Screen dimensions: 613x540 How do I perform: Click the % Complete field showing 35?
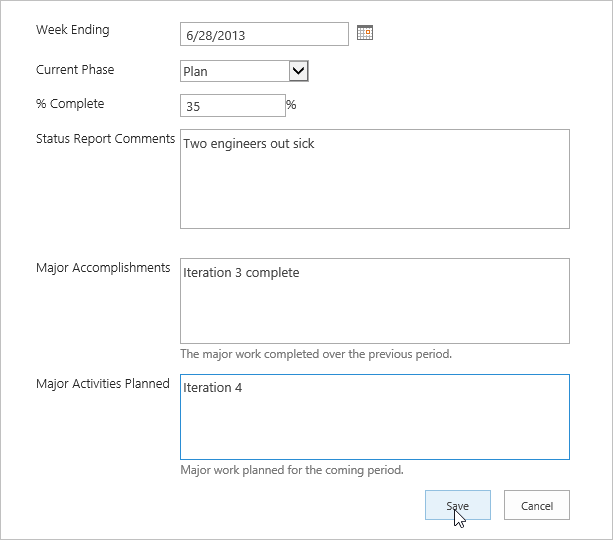(232, 106)
